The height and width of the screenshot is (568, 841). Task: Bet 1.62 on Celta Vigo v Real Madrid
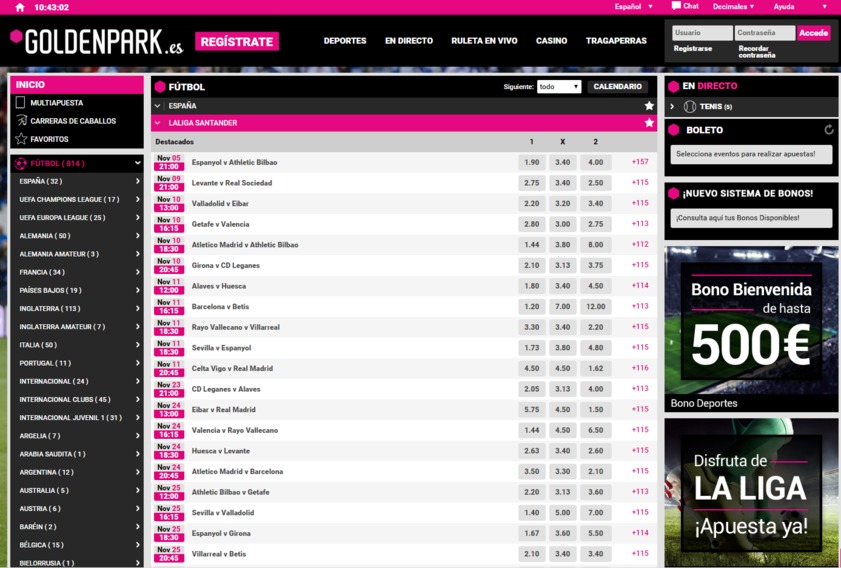click(595, 368)
